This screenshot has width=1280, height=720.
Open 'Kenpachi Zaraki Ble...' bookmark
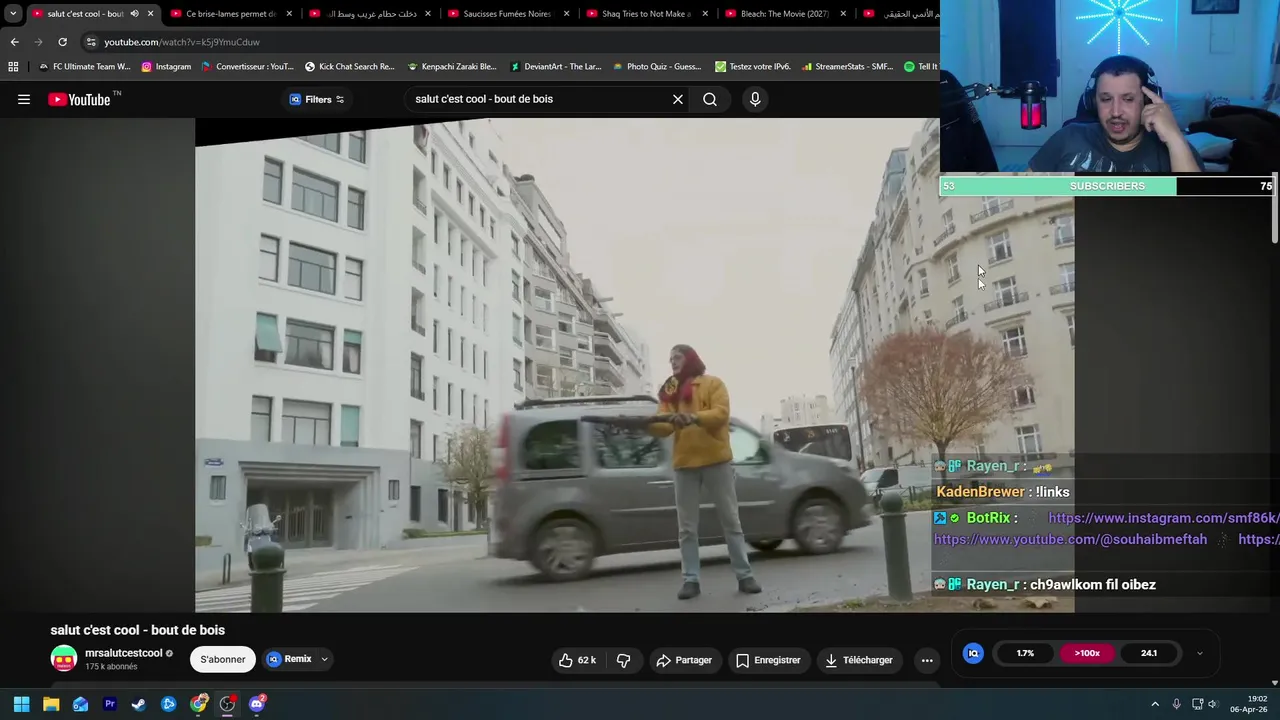(x=452, y=67)
